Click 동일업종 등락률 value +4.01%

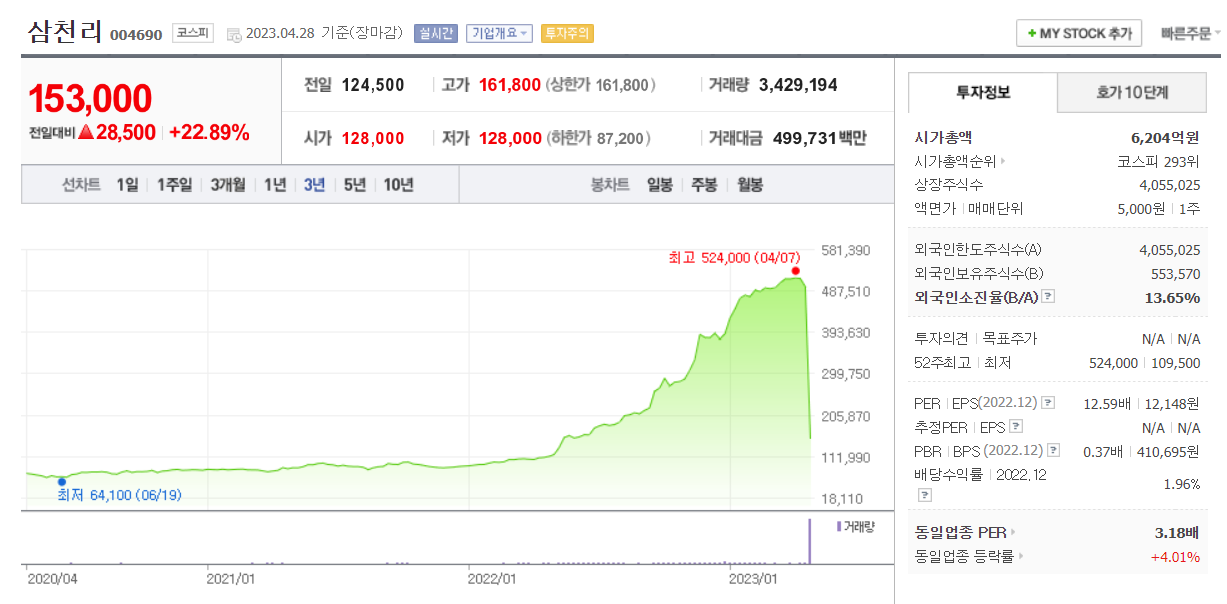click(x=1176, y=556)
